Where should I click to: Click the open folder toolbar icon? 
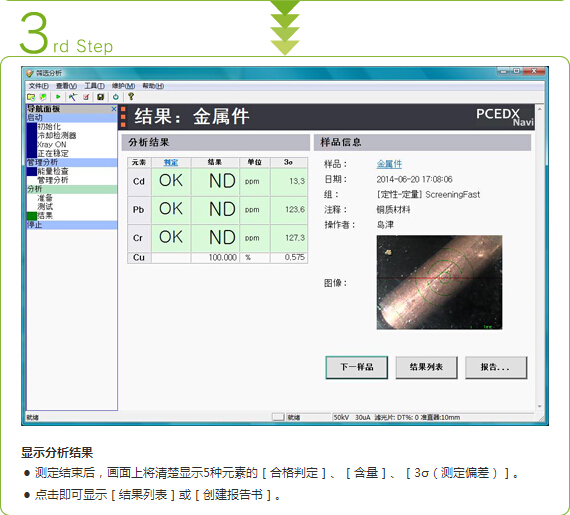pos(31,97)
